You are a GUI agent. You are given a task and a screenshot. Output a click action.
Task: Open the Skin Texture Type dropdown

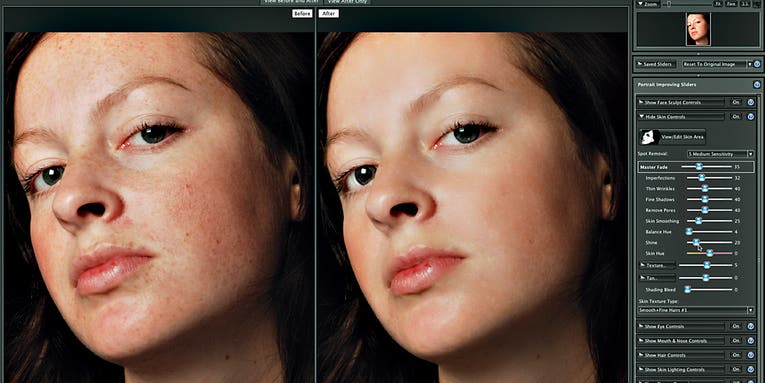(x=696, y=310)
